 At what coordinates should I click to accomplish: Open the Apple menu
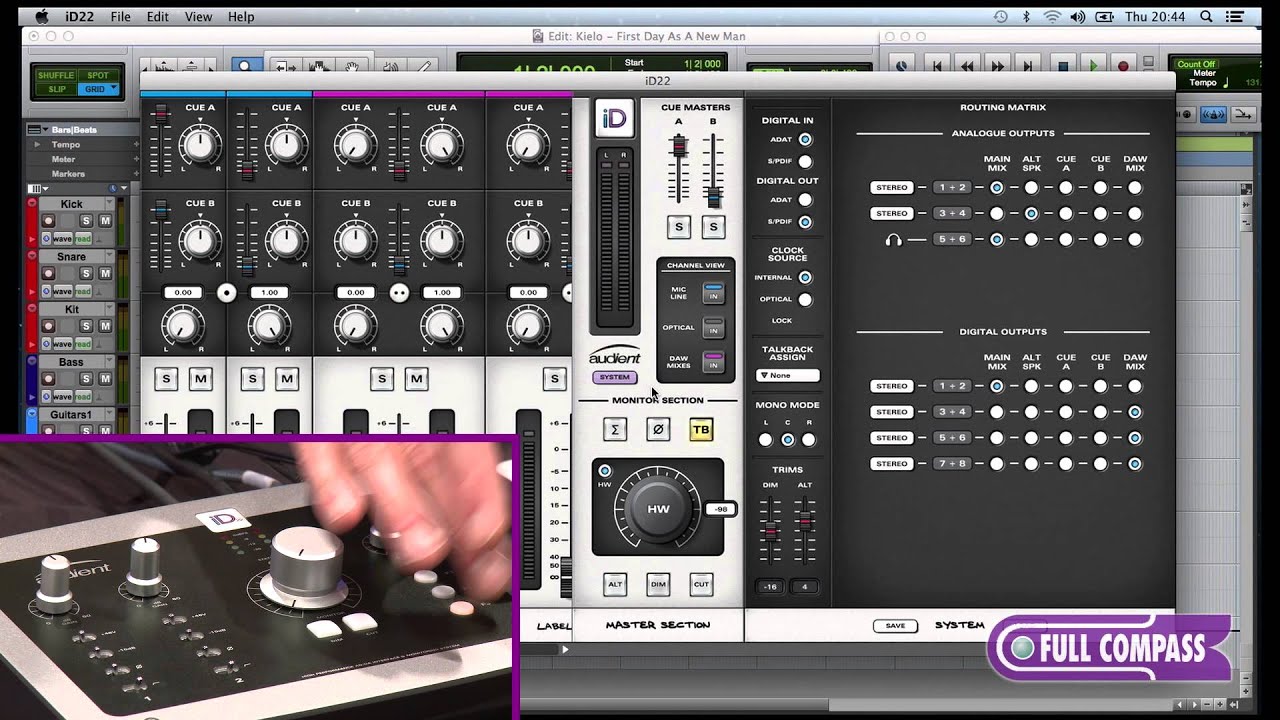tap(40, 17)
